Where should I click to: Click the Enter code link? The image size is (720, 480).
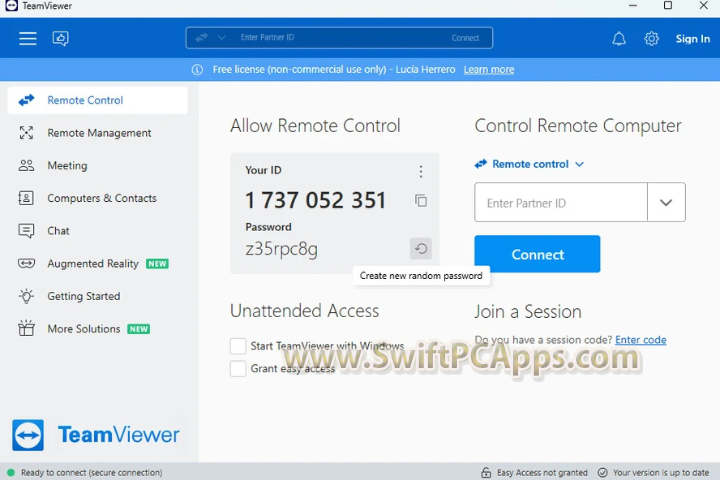[x=641, y=340]
